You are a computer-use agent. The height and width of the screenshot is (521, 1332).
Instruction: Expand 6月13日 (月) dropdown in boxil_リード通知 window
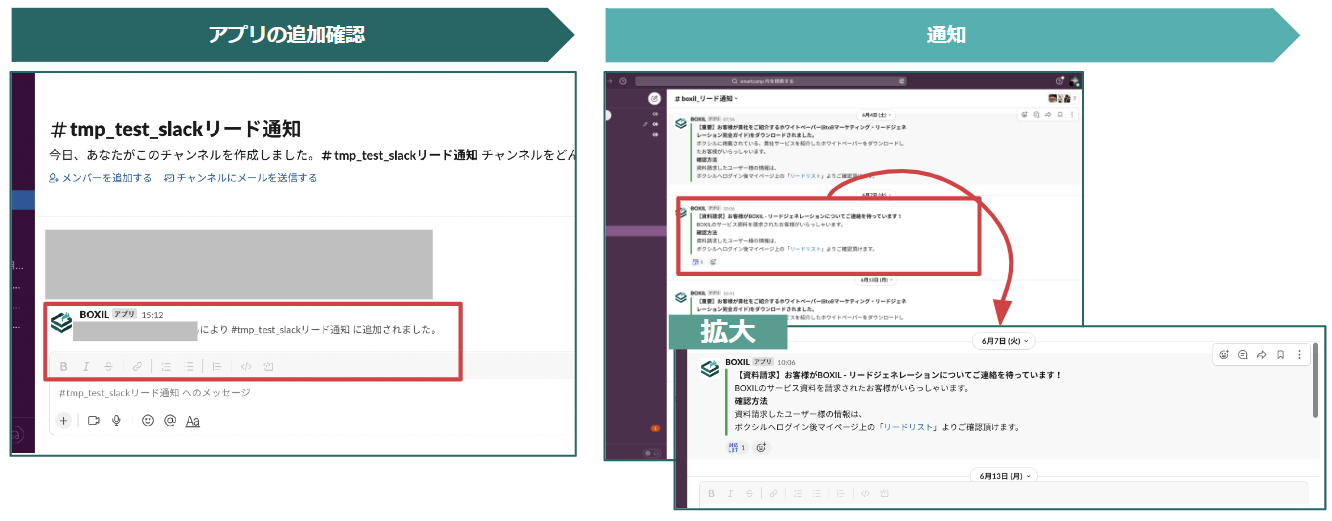tap(877, 280)
